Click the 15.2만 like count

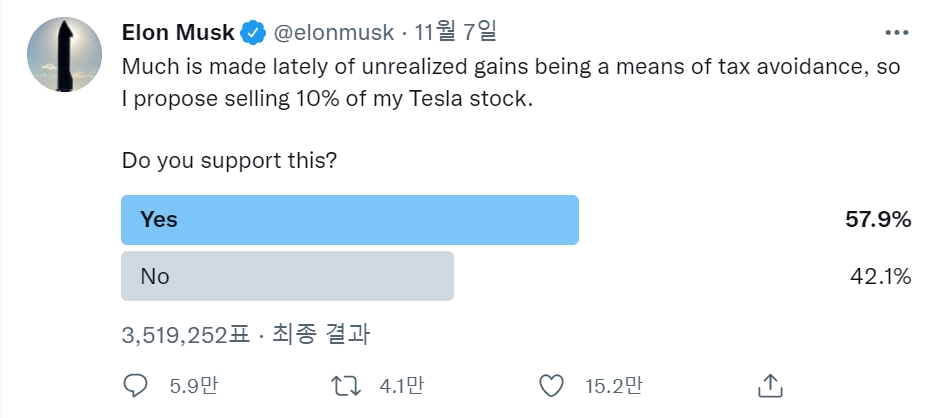point(613,386)
